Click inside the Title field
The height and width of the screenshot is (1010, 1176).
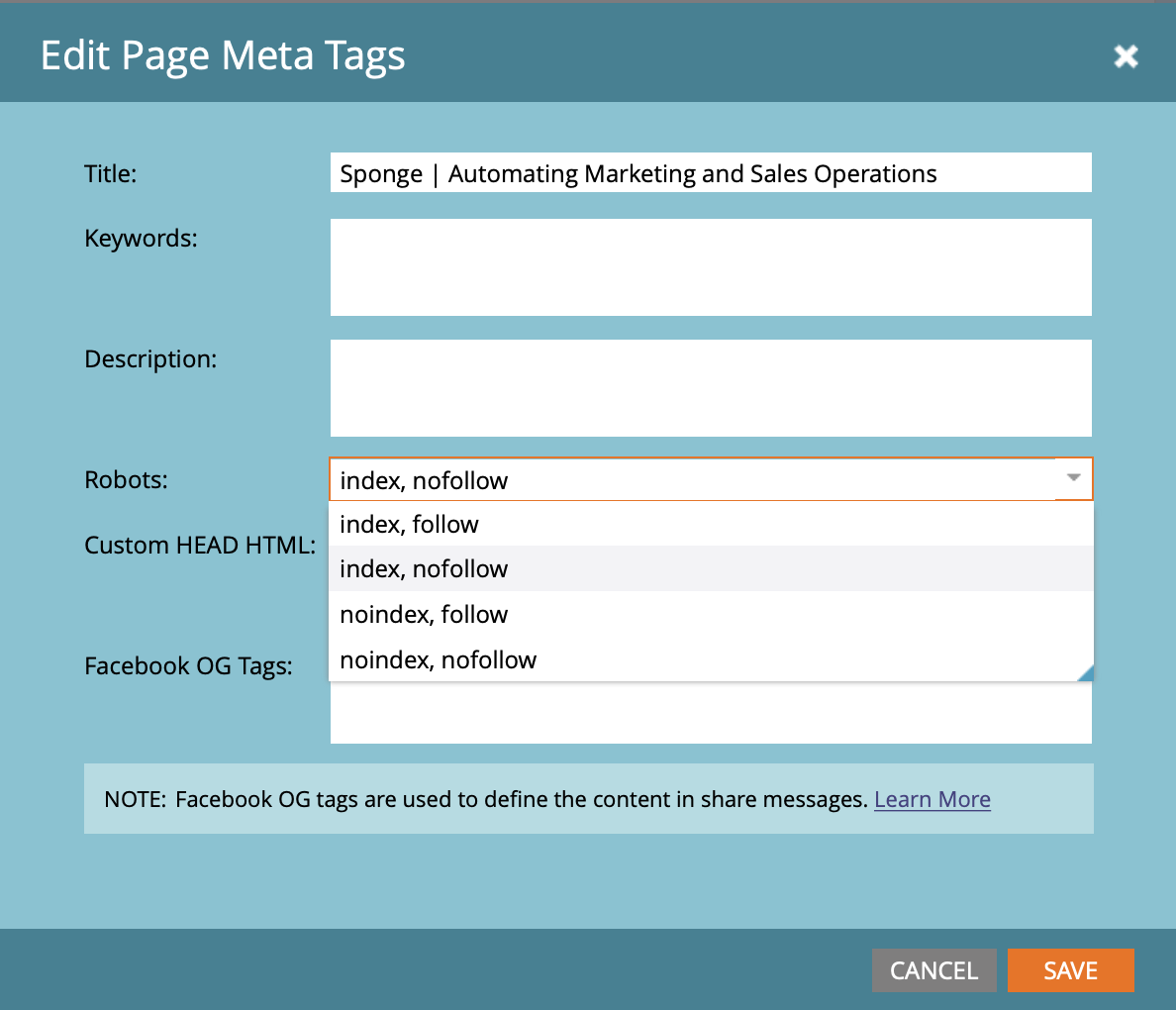pos(693,172)
